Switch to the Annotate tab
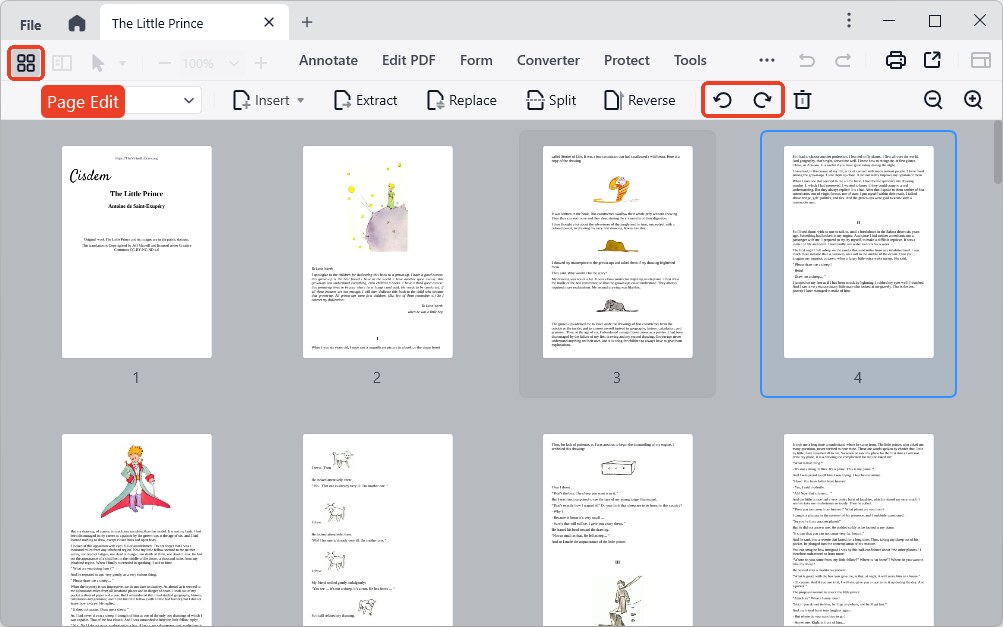1003x627 pixels. pyautogui.click(x=328, y=60)
